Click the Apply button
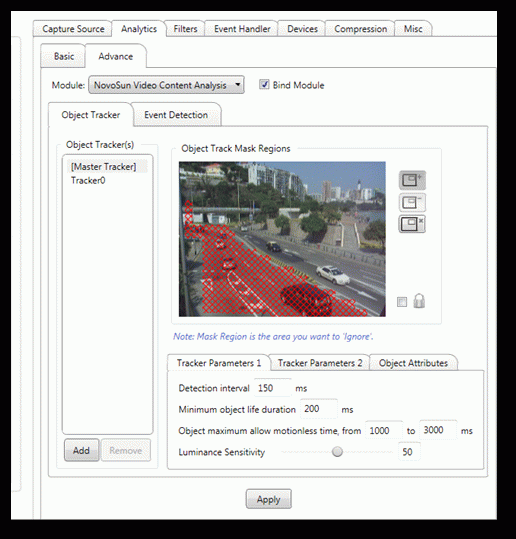 click(x=268, y=499)
